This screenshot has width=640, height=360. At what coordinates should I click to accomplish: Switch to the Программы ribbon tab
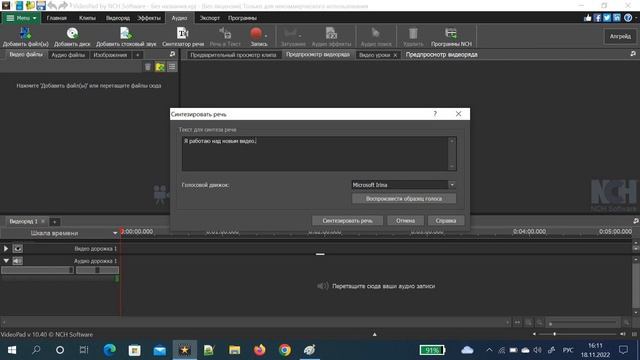[242, 18]
